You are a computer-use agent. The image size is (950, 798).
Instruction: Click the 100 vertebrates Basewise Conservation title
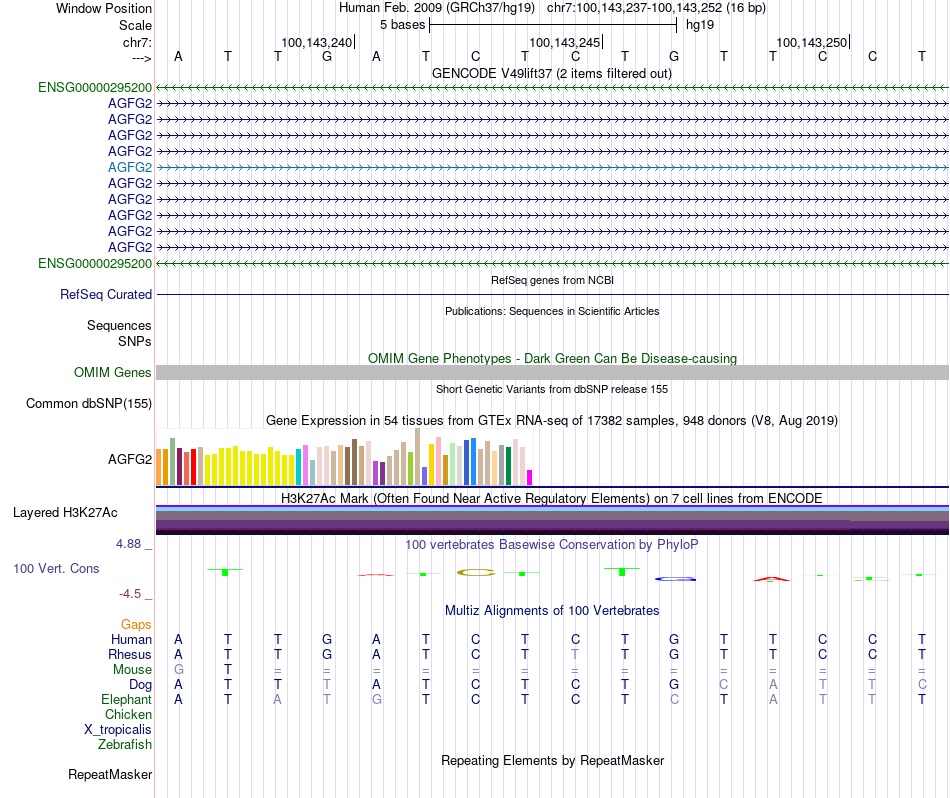coord(551,545)
